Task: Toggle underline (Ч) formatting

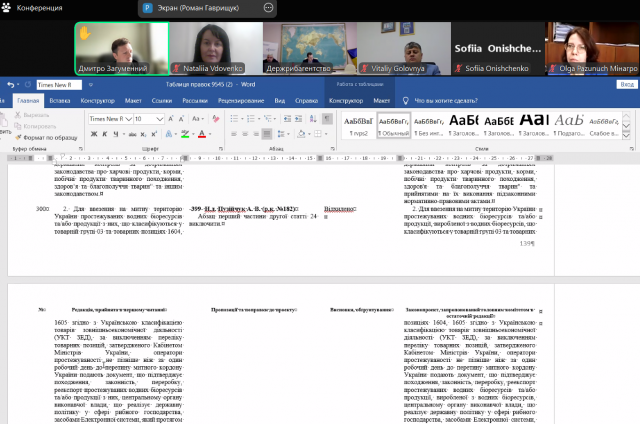Action: (x=116, y=134)
